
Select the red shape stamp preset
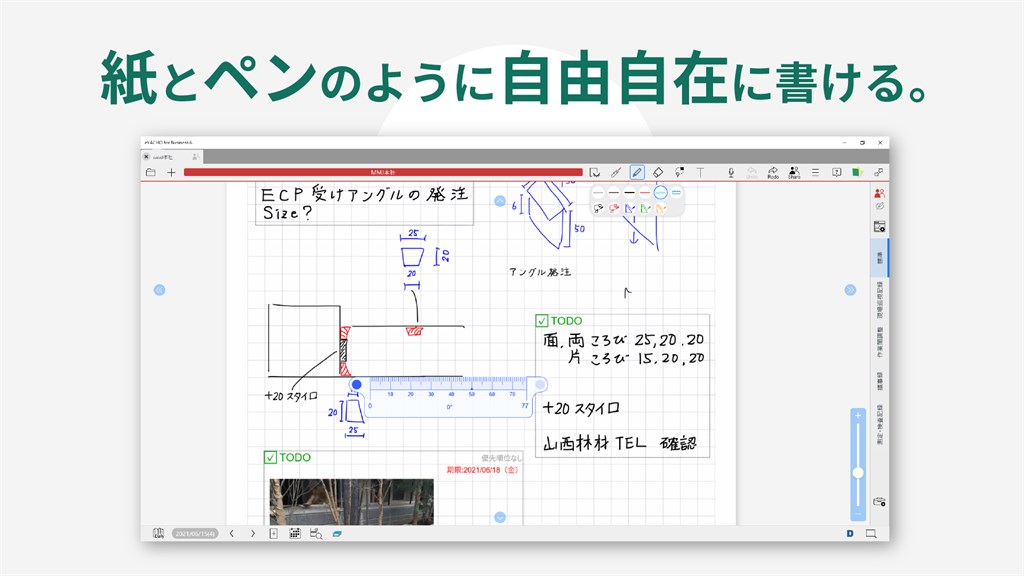pyautogui.click(x=614, y=208)
